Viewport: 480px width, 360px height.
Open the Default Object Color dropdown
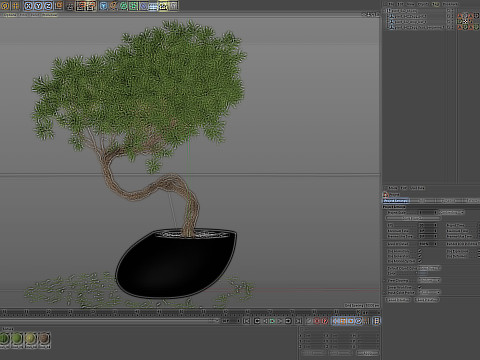pos(429,268)
